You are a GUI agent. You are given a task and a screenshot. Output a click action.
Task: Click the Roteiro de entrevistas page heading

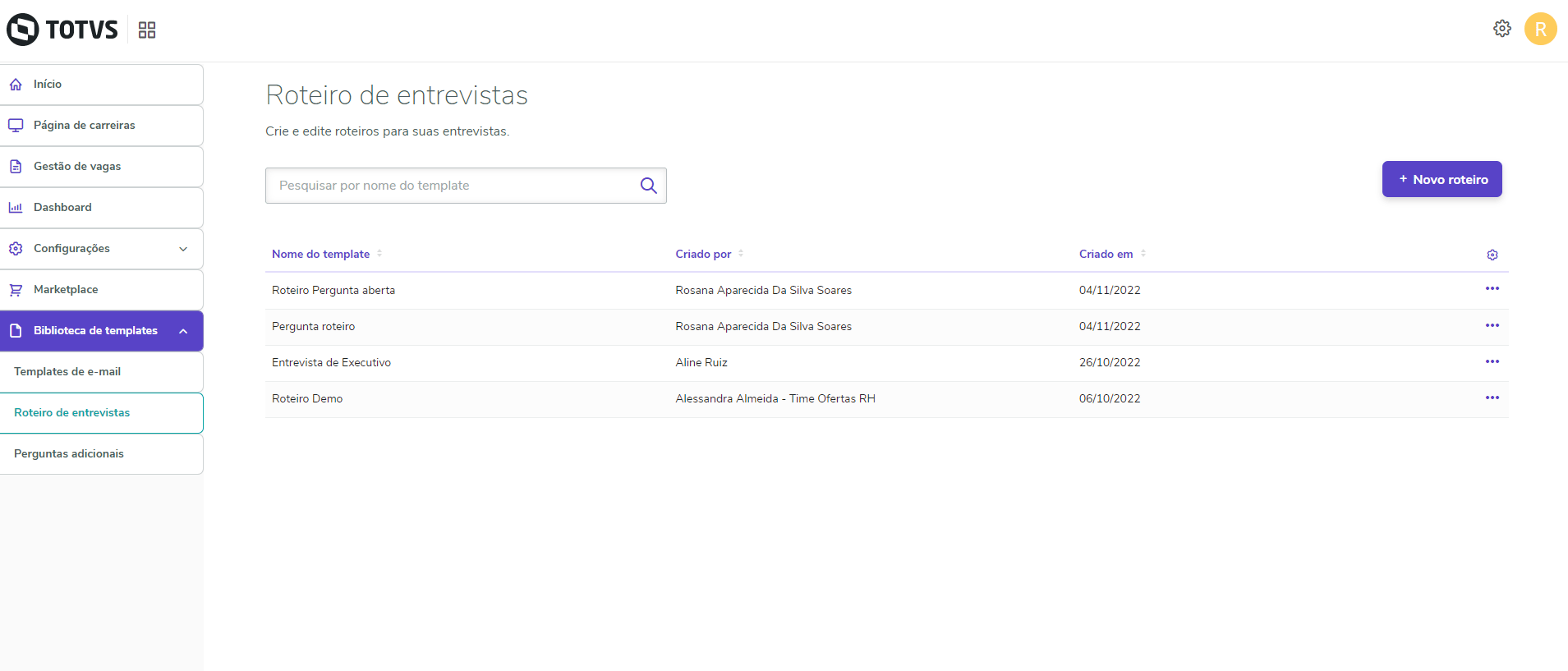(397, 95)
